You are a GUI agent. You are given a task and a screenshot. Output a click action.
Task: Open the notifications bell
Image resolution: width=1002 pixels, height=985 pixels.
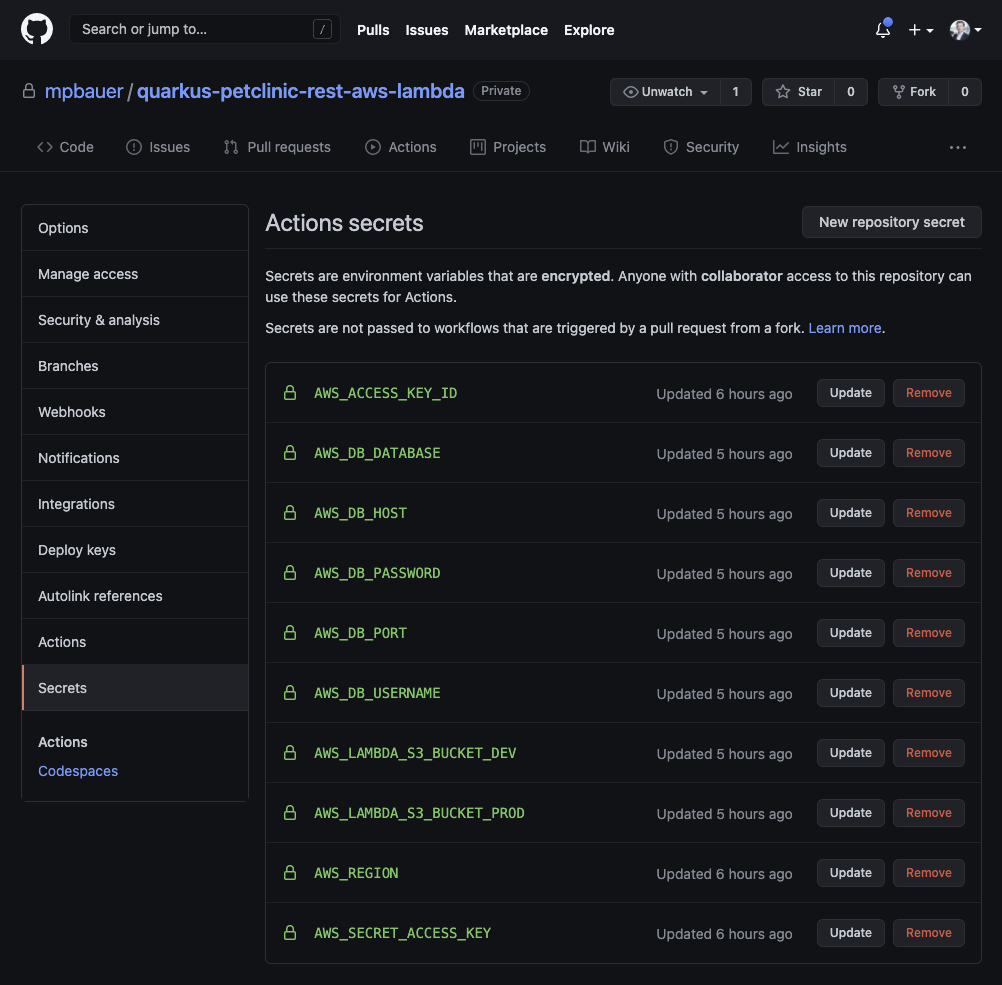pyautogui.click(x=883, y=29)
